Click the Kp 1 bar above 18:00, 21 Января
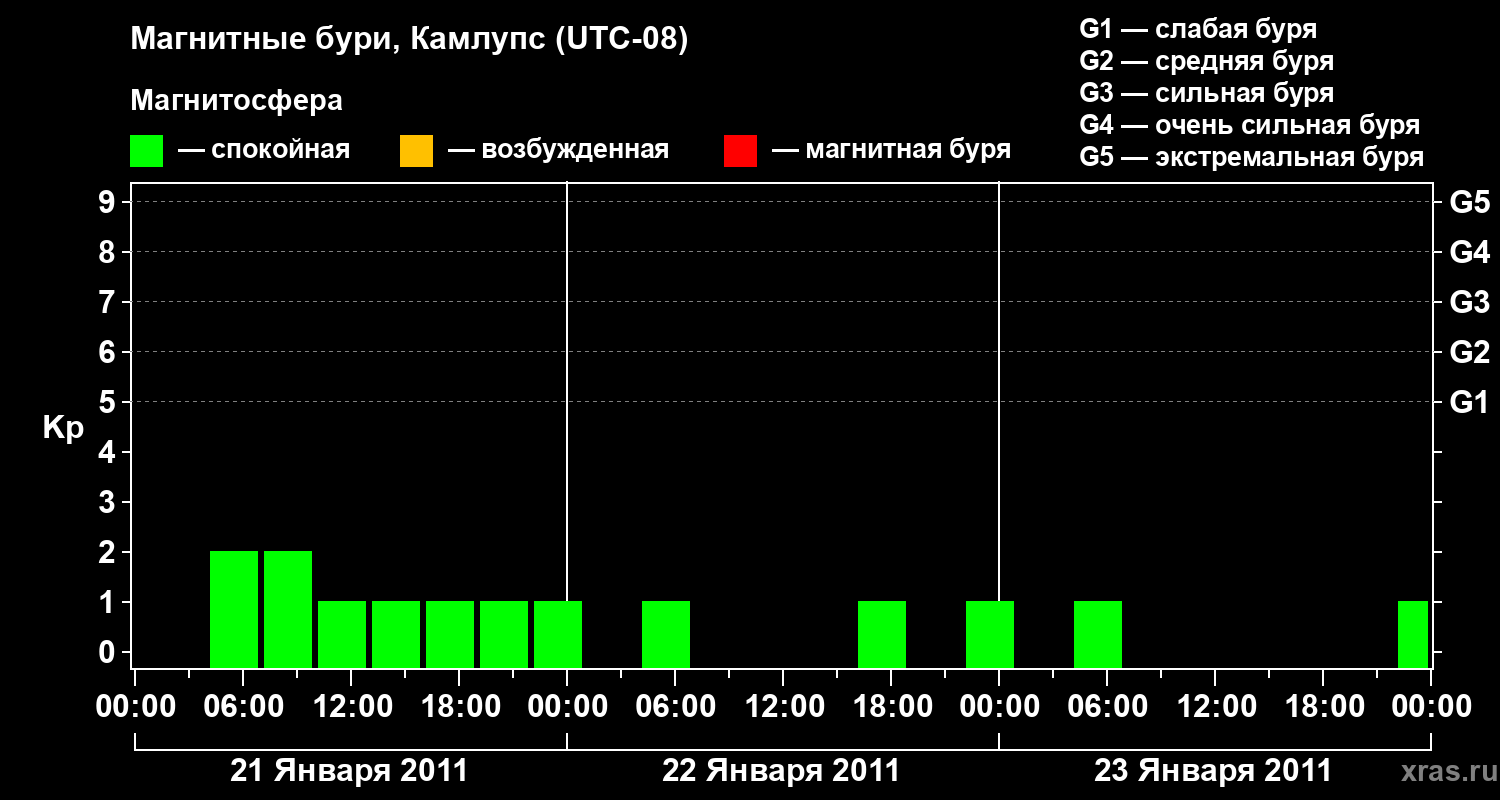The width and height of the screenshot is (1500, 800). coord(450,634)
